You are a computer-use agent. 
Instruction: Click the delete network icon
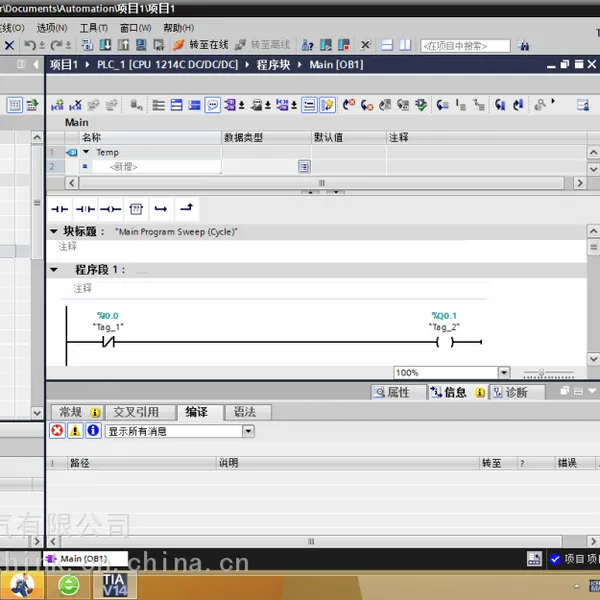point(75,105)
